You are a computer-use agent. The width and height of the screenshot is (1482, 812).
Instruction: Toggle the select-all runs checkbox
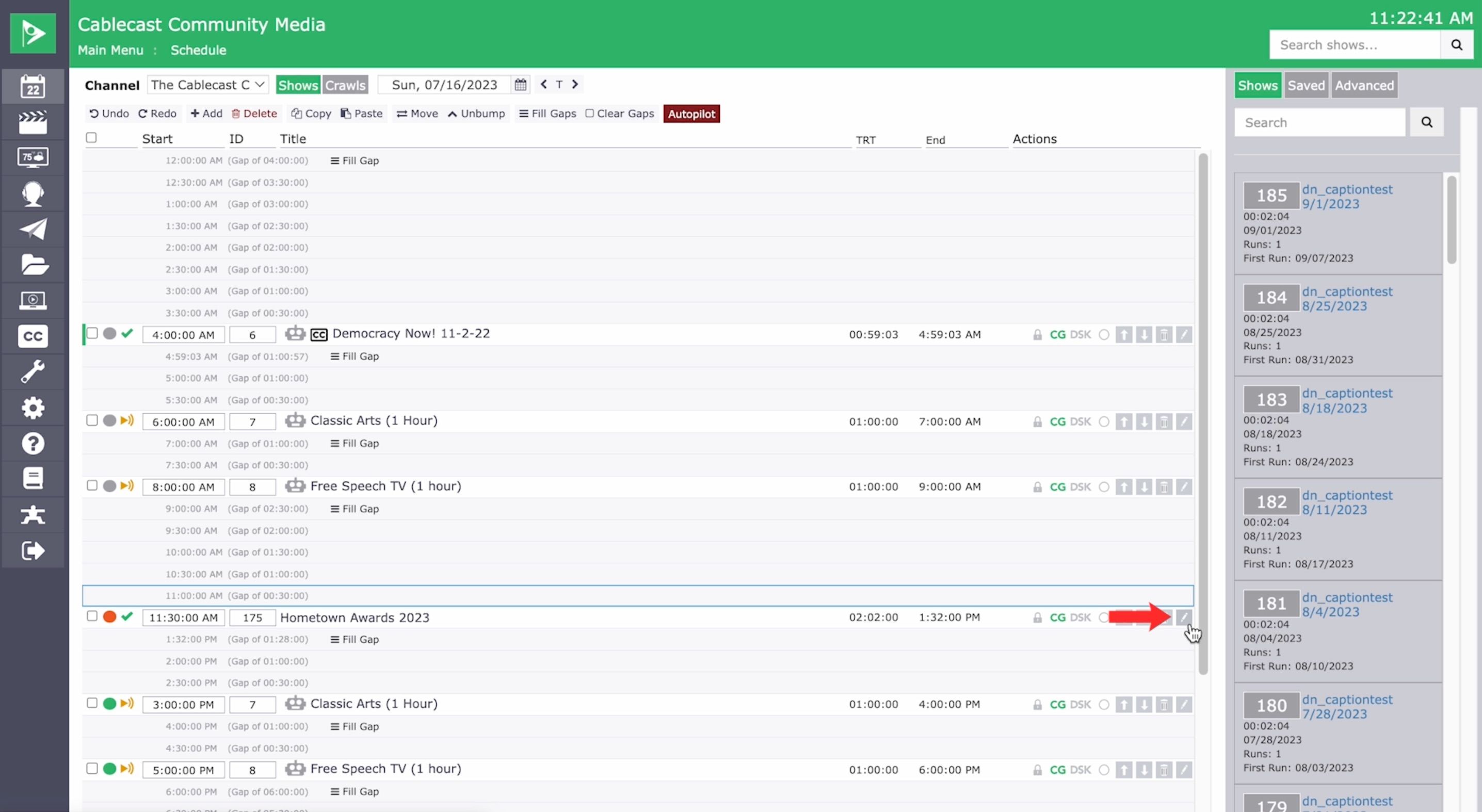pyautogui.click(x=91, y=137)
